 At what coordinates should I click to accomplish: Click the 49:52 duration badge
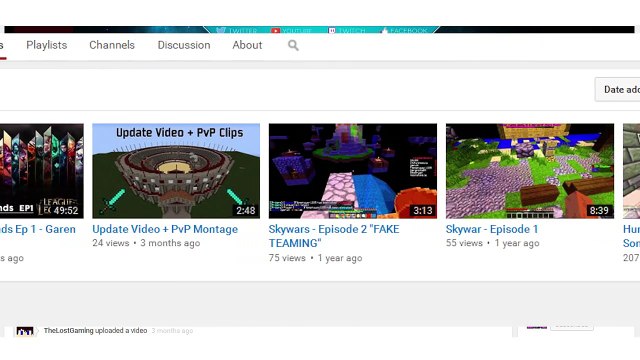coord(66,210)
